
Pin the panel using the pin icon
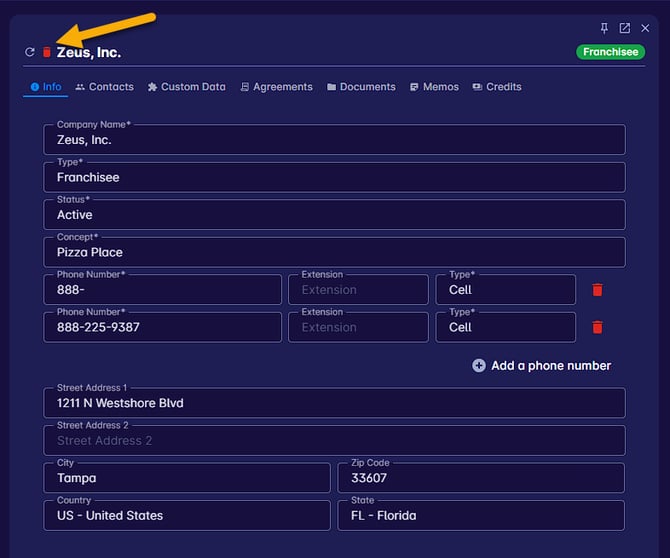604,28
